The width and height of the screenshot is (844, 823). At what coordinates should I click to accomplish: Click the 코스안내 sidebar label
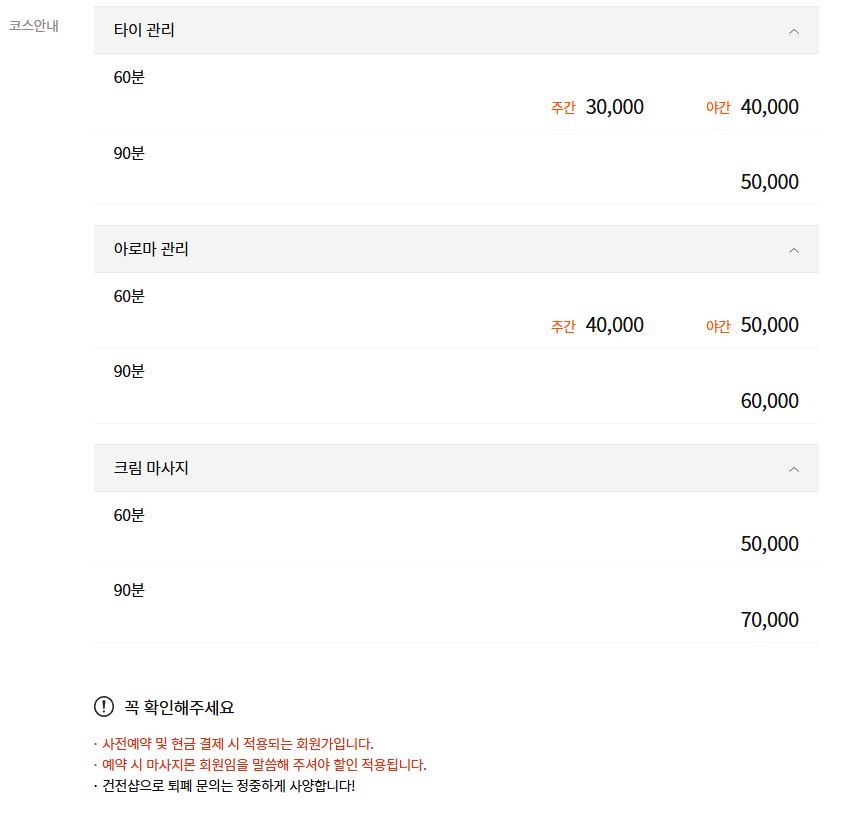tap(35, 28)
